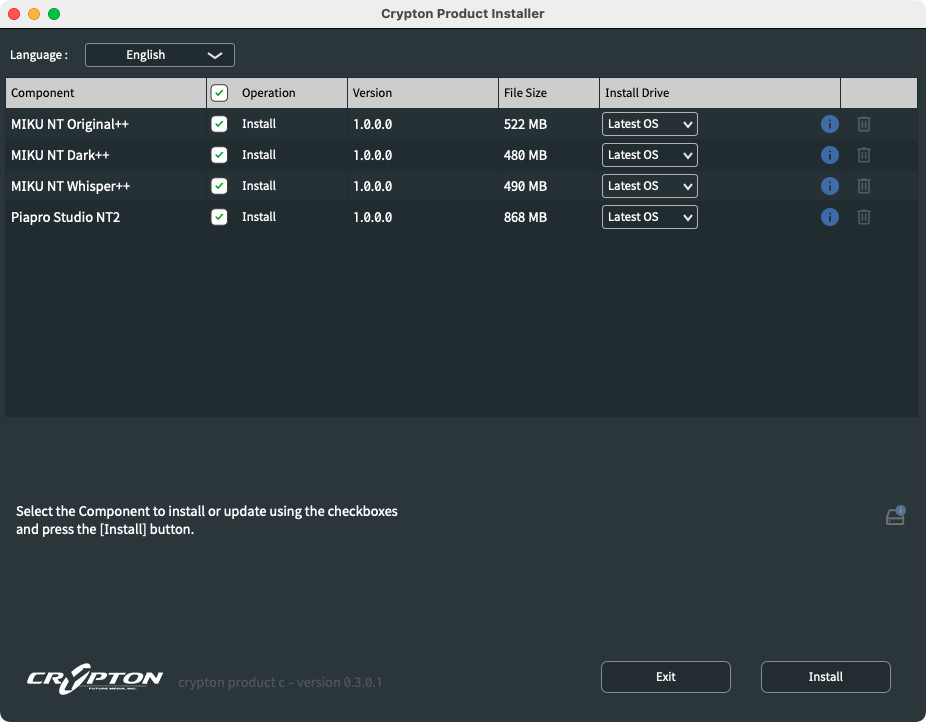Click the Exit button

[x=666, y=677]
